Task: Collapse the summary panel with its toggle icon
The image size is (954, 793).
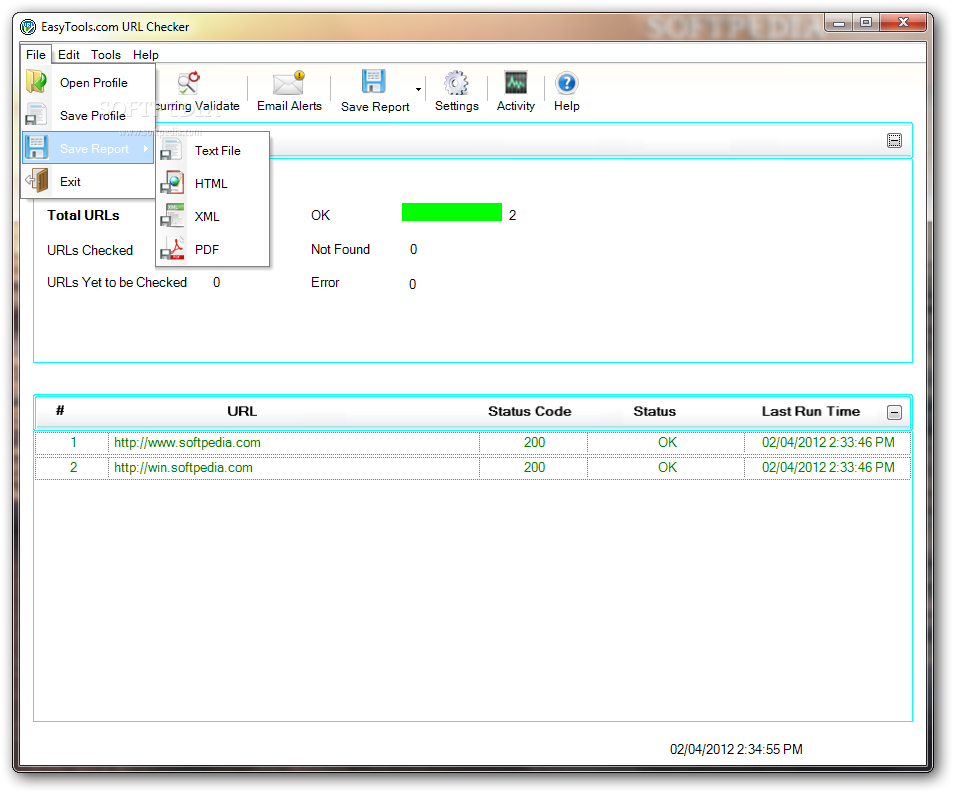Action: click(x=894, y=141)
